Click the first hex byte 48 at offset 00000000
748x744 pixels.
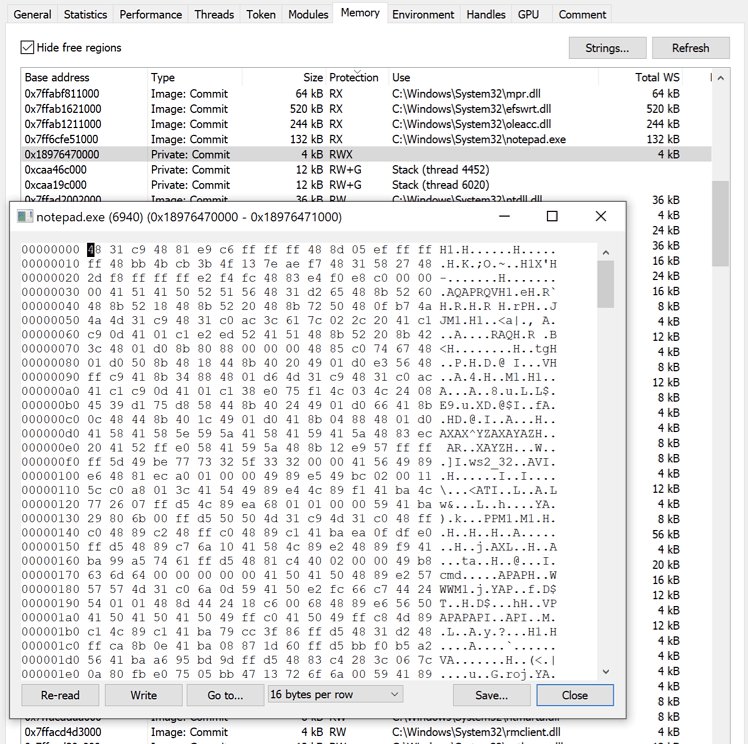pyautogui.click(x=94, y=249)
